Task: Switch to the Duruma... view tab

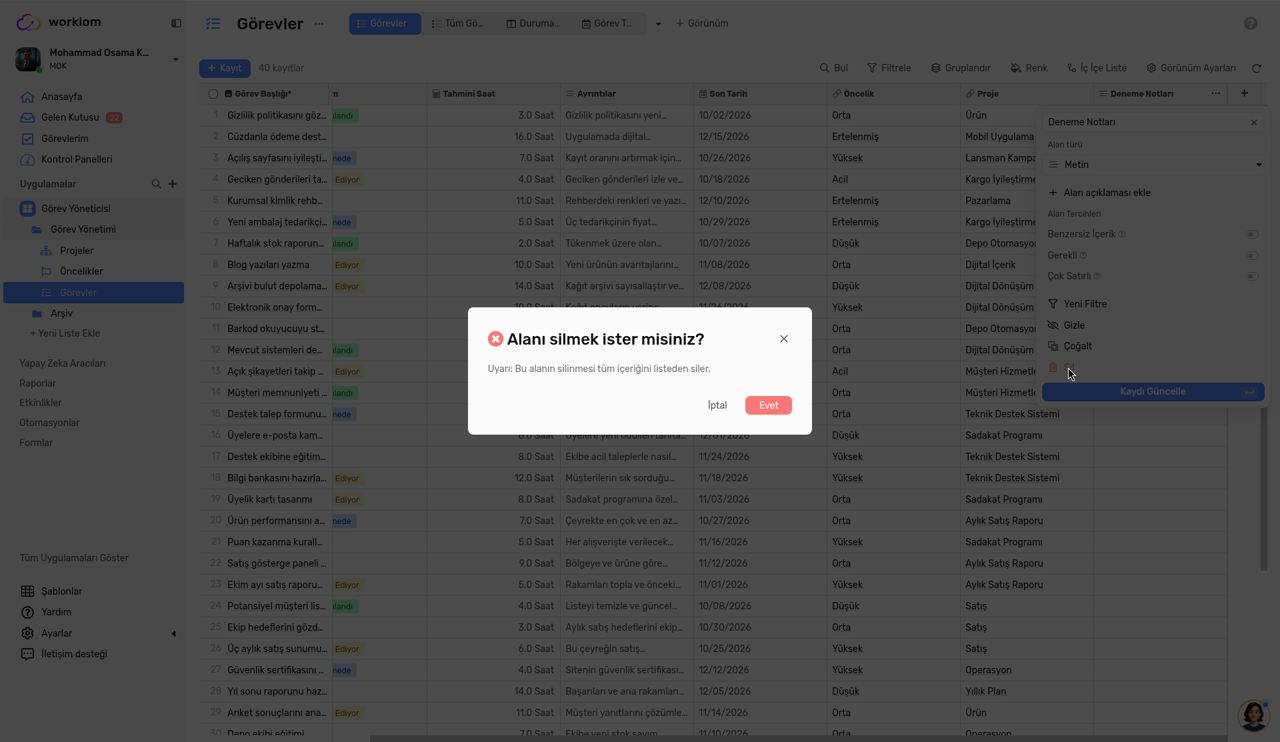Action: (x=533, y=24)
